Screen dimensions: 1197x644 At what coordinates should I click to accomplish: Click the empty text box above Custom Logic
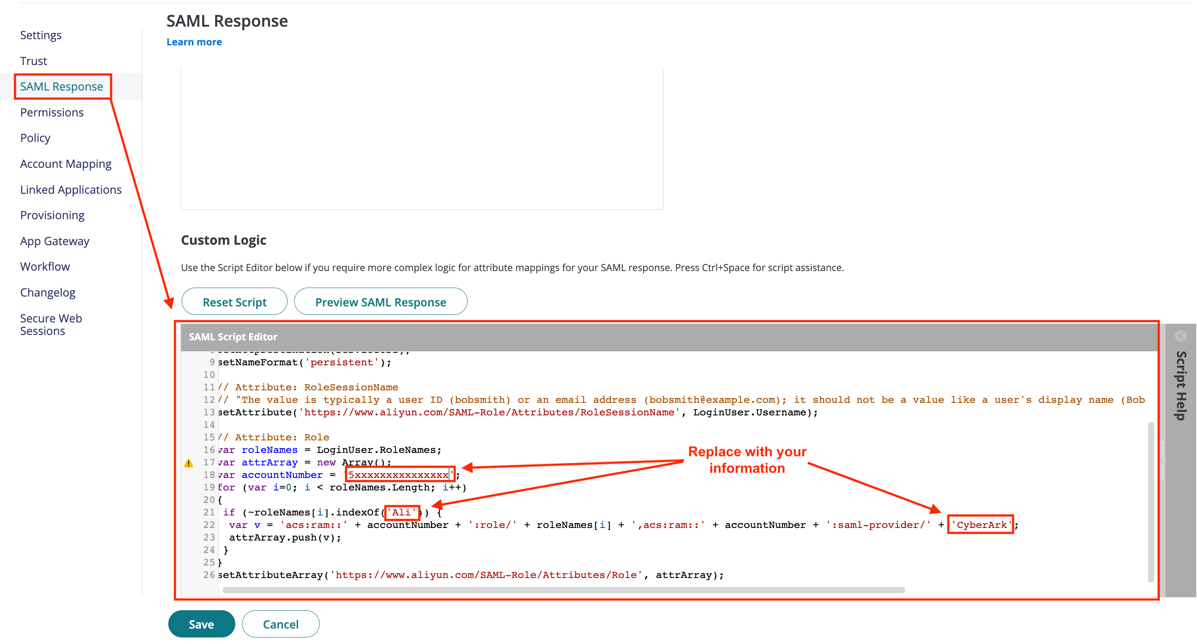[x=422, y=138]
